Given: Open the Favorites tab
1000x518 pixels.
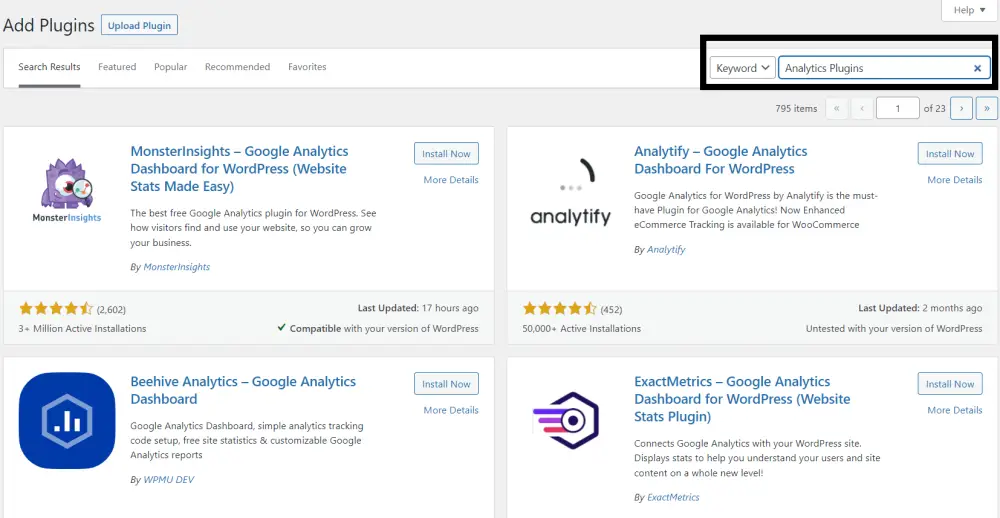Looking at the screenshot, I should coord(307,67).
